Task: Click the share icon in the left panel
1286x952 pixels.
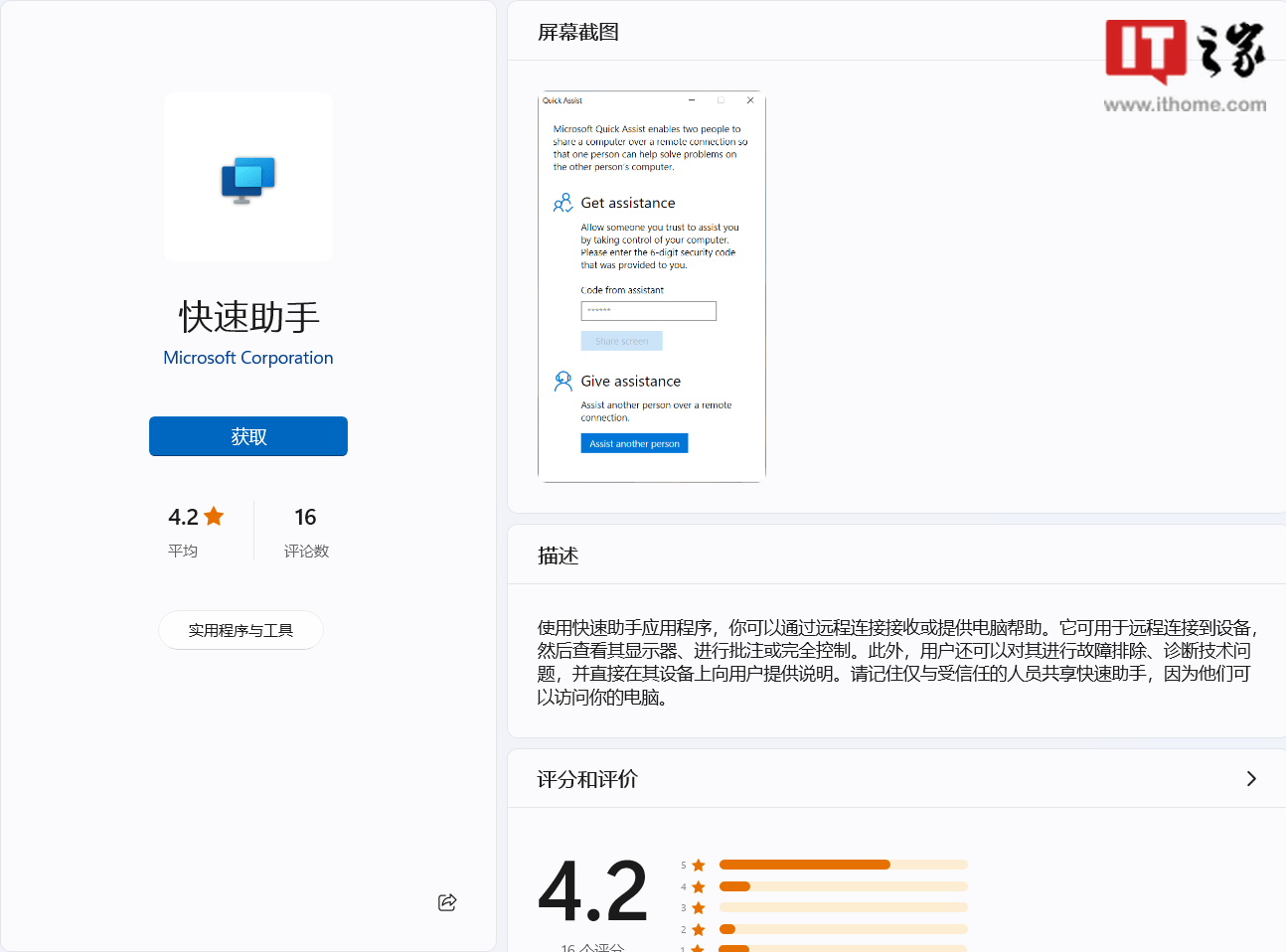Action: [447, 902]
